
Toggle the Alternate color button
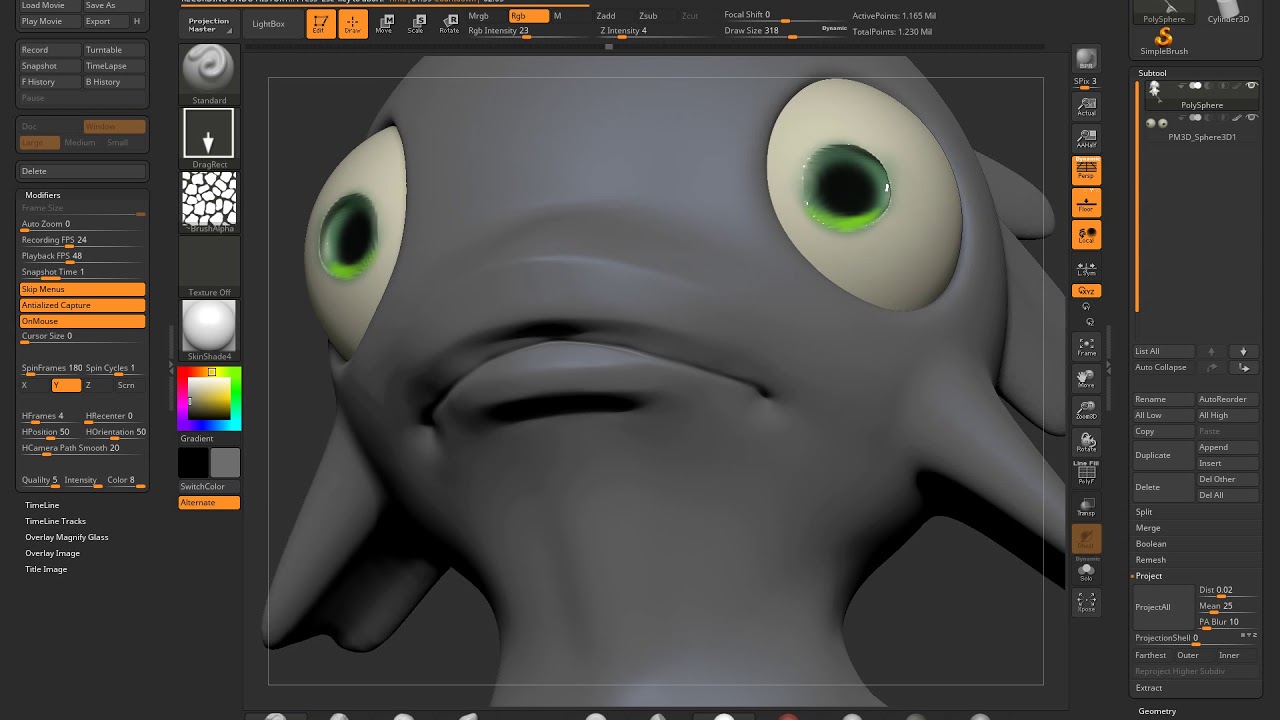[x=209, y=502]
